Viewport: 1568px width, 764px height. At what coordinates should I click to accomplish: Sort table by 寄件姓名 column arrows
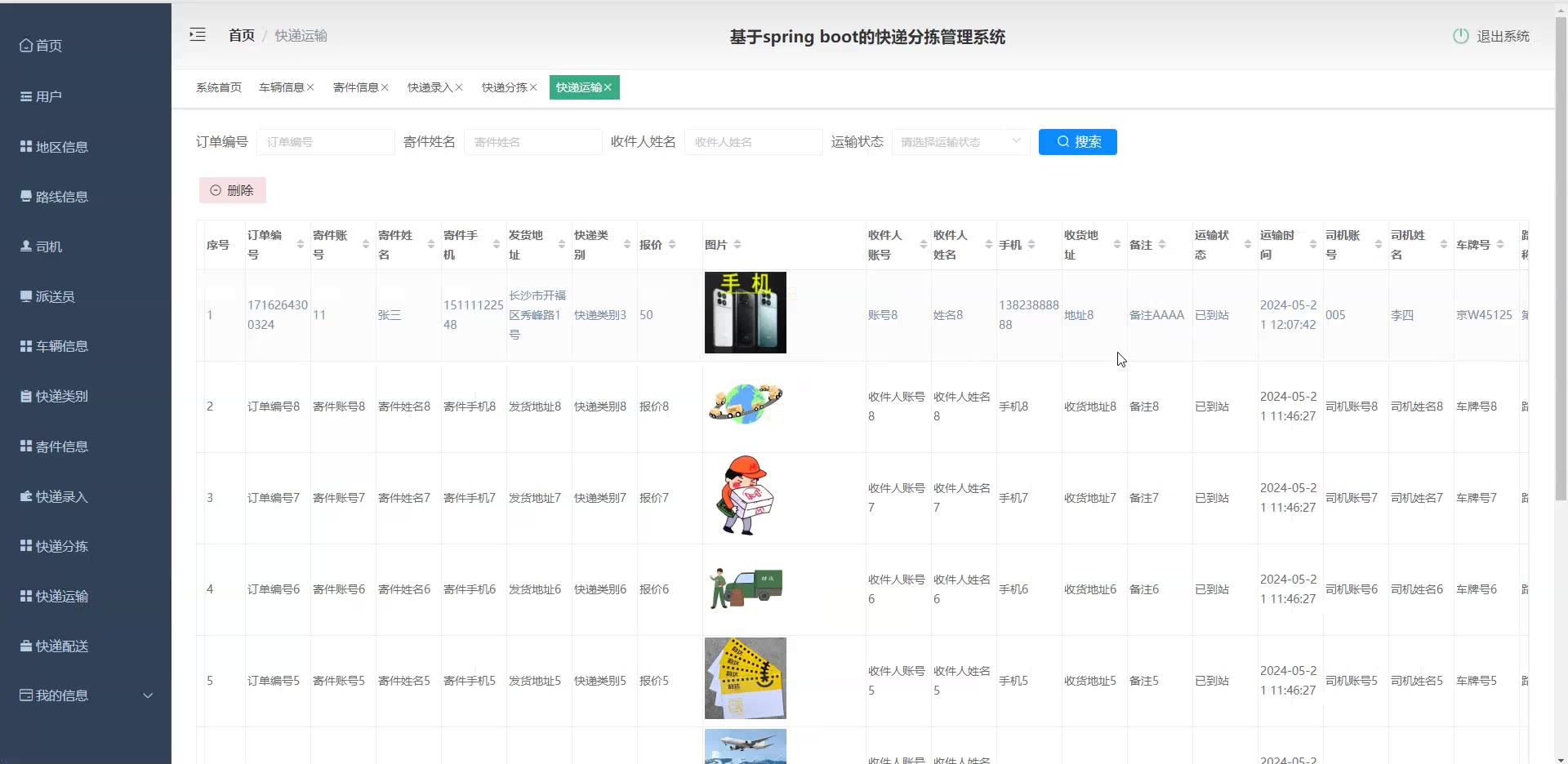tap(431, 245)
